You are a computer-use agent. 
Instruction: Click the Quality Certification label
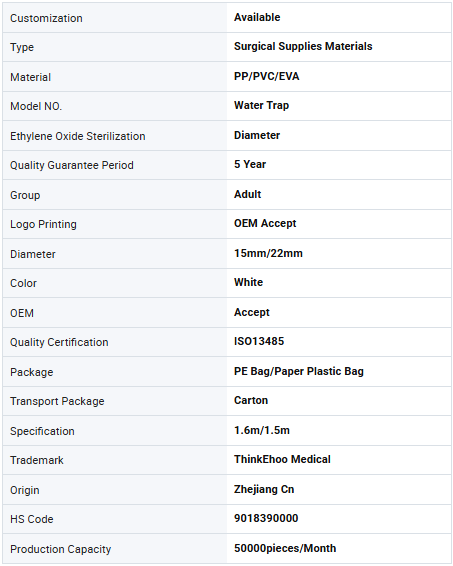click(x=59, y=342)
